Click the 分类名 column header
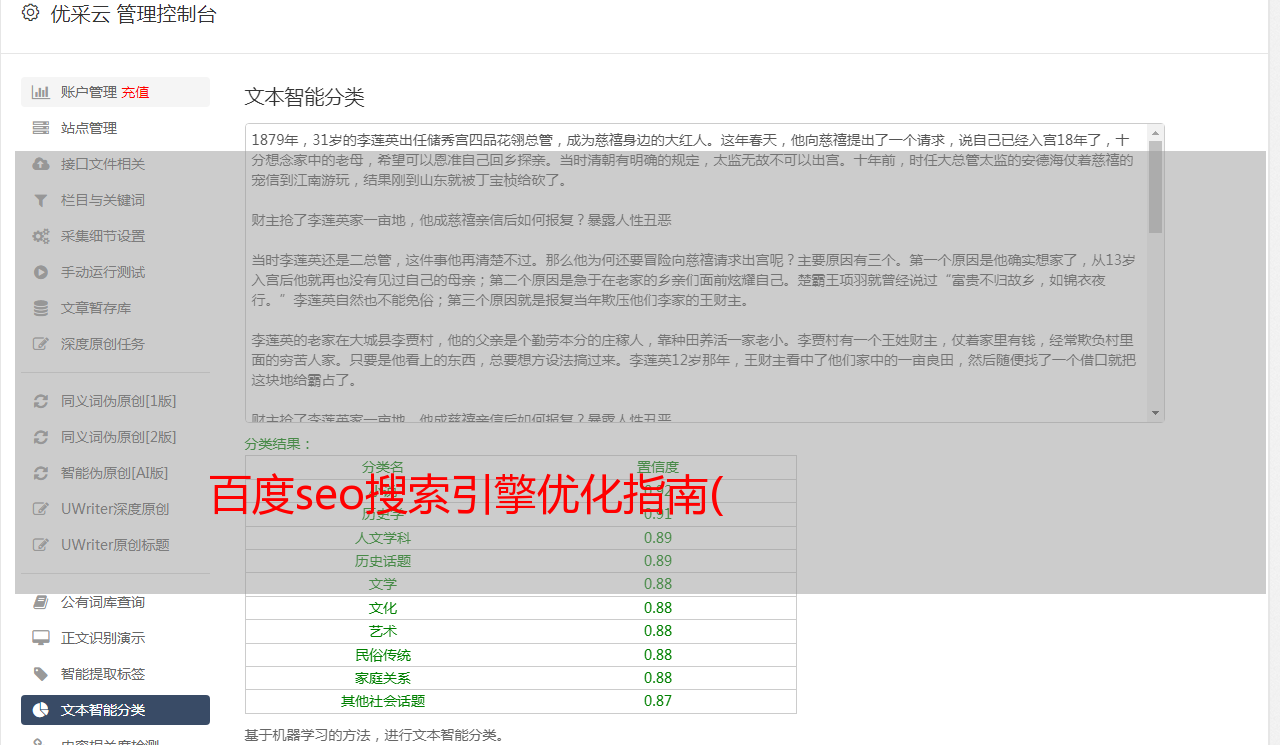1280x745 pixels. point(383,467)
